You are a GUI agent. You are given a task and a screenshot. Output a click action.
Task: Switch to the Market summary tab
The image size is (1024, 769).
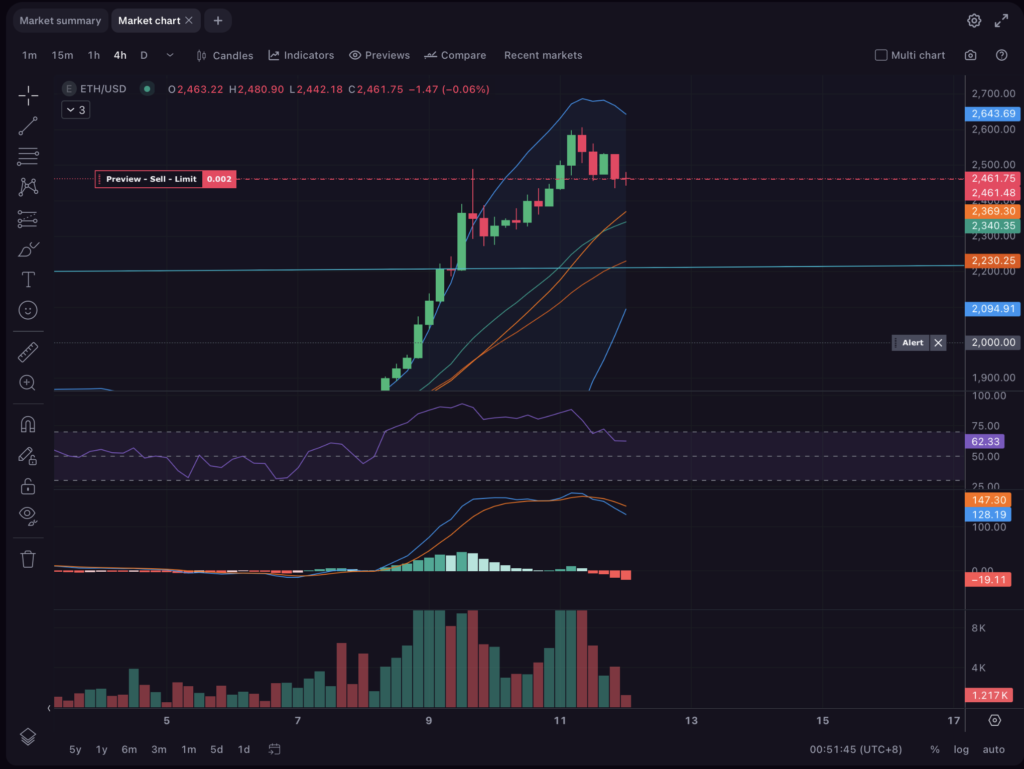click(60, 21)
